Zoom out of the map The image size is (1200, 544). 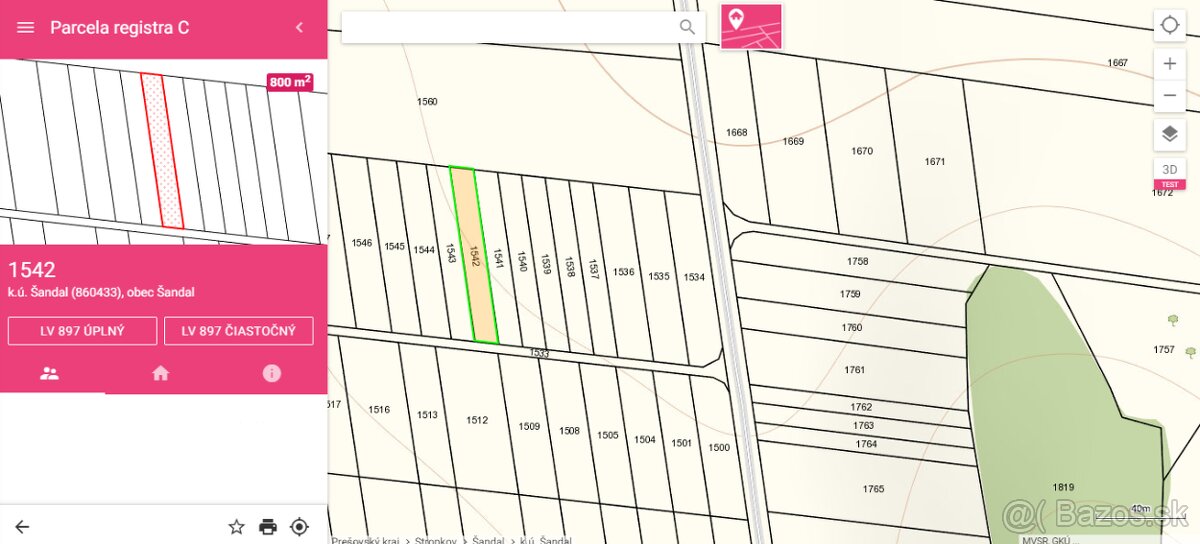pyautogui.click(x=1169, y=96)
